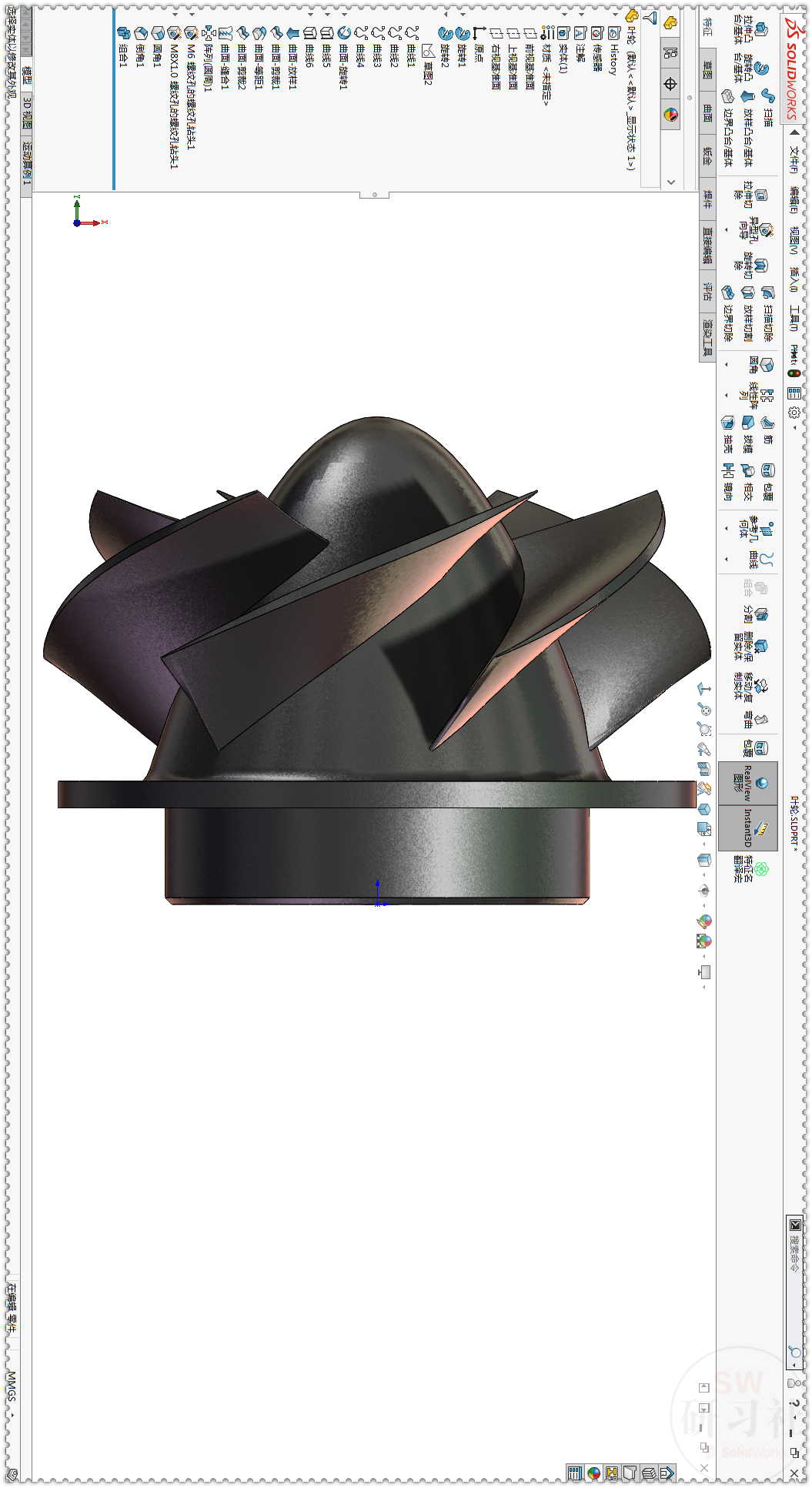Select the 拔模 draft tool
This screenshot has width=812, height=1488.
(x=747, y=433)
